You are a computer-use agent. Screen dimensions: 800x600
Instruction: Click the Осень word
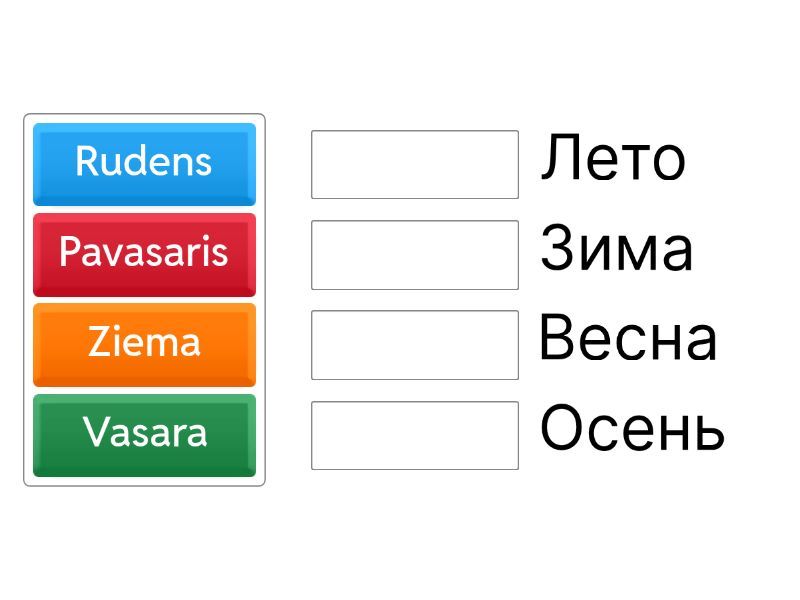tap(632, 429)
